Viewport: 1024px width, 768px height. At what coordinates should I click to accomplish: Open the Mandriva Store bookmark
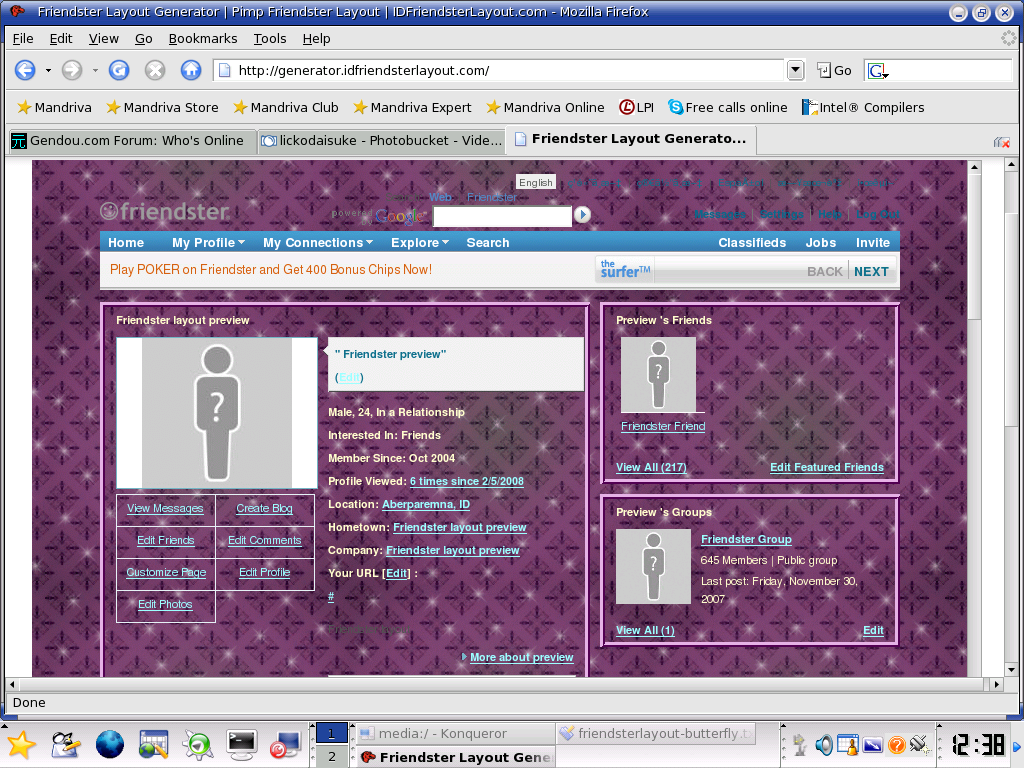[162, 107]
